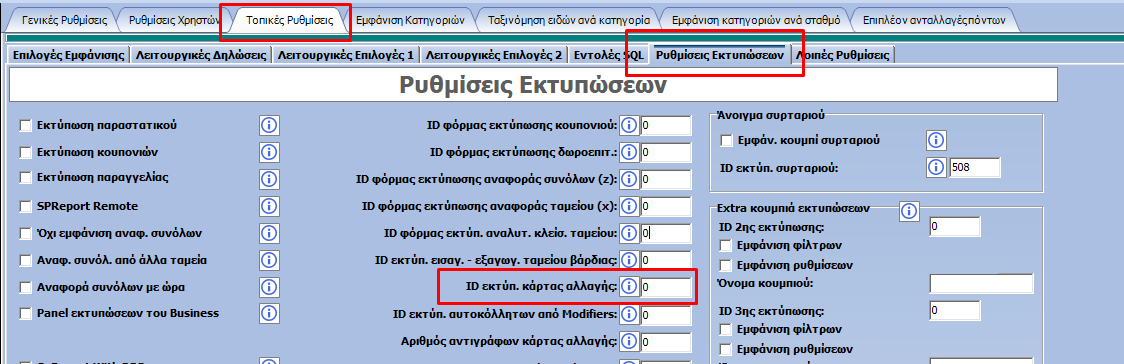Focus ID εκτύπ. συρταριού field showing 508
Image resolution: width=1124 pixels, height=364 pixels.
point(974,168)
